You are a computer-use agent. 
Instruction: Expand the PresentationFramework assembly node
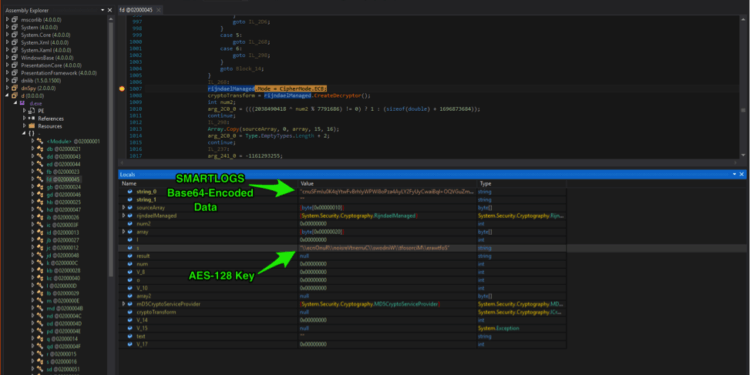click(7, 73)
